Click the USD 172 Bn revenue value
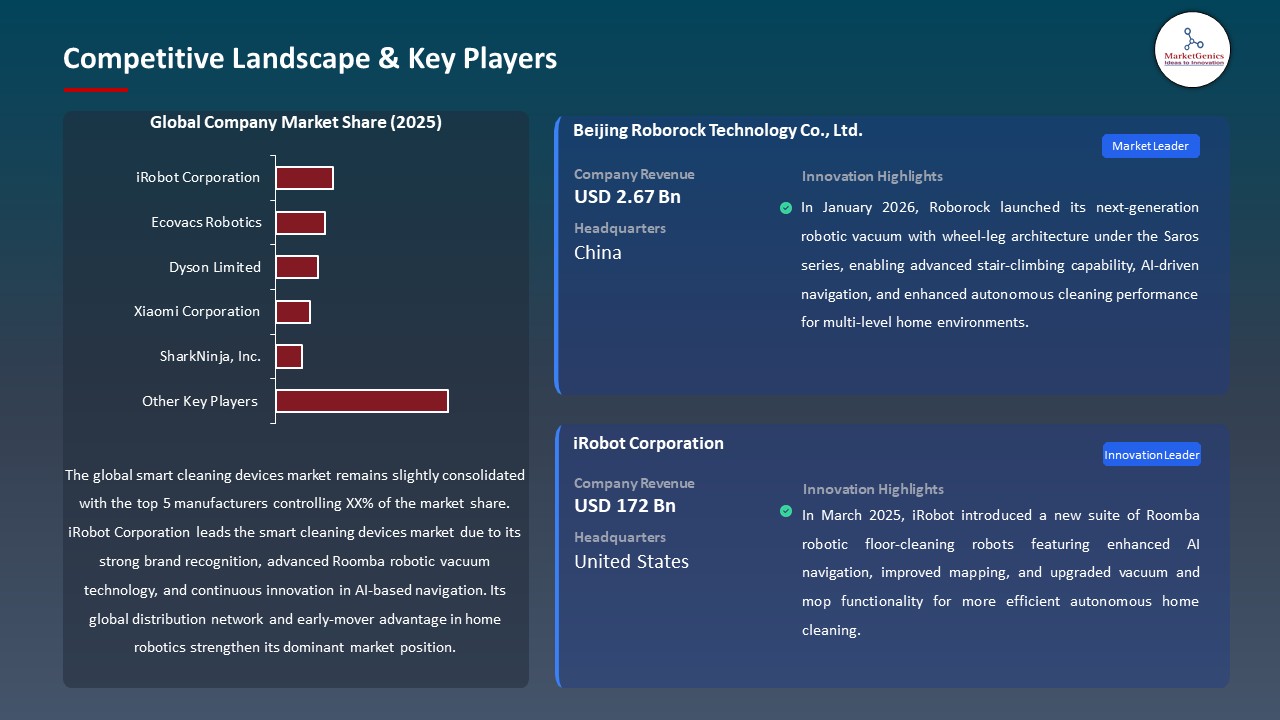Screen dimensions: 1280x720 625,506
